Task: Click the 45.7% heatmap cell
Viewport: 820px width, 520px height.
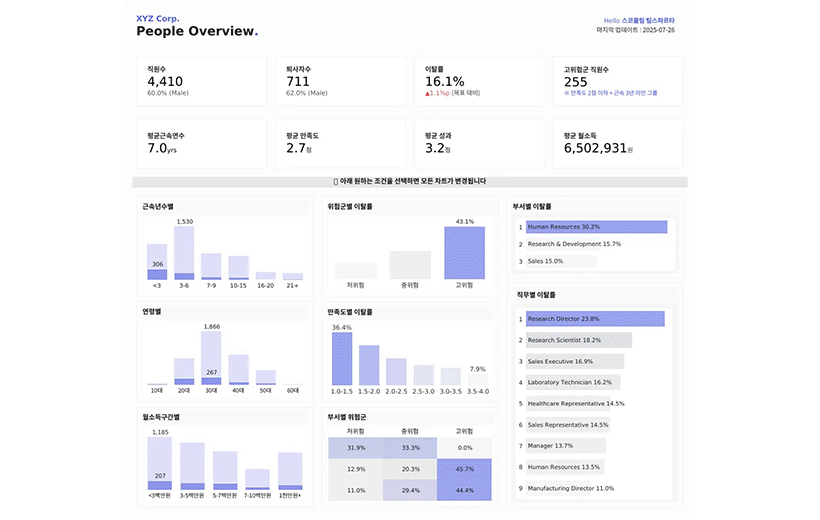Action: coord(464,469)
